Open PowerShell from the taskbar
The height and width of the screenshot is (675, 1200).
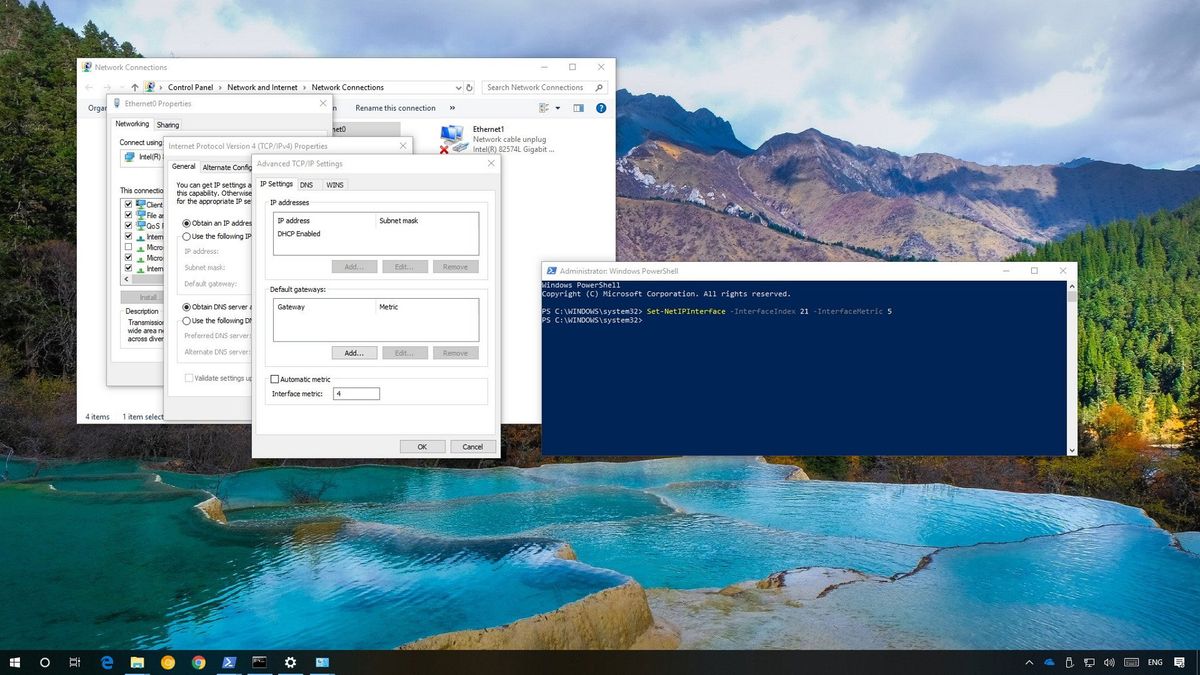coord(228,662)
